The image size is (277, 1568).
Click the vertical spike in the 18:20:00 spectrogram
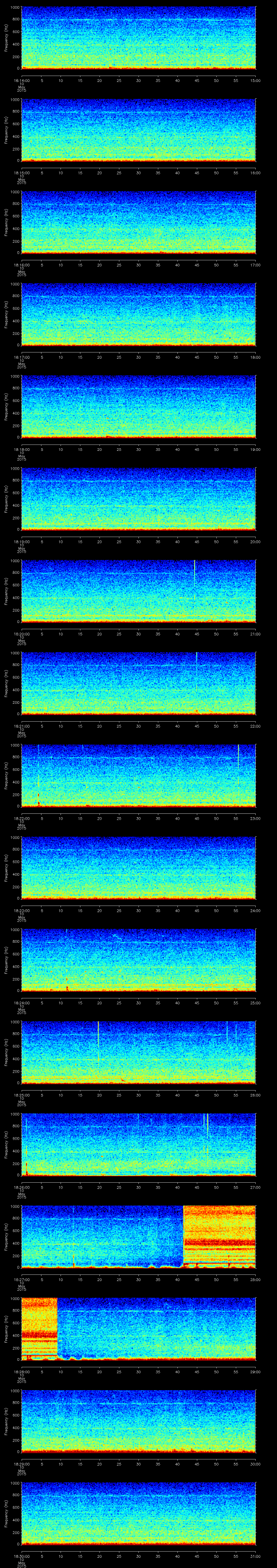tap(195, 573)
